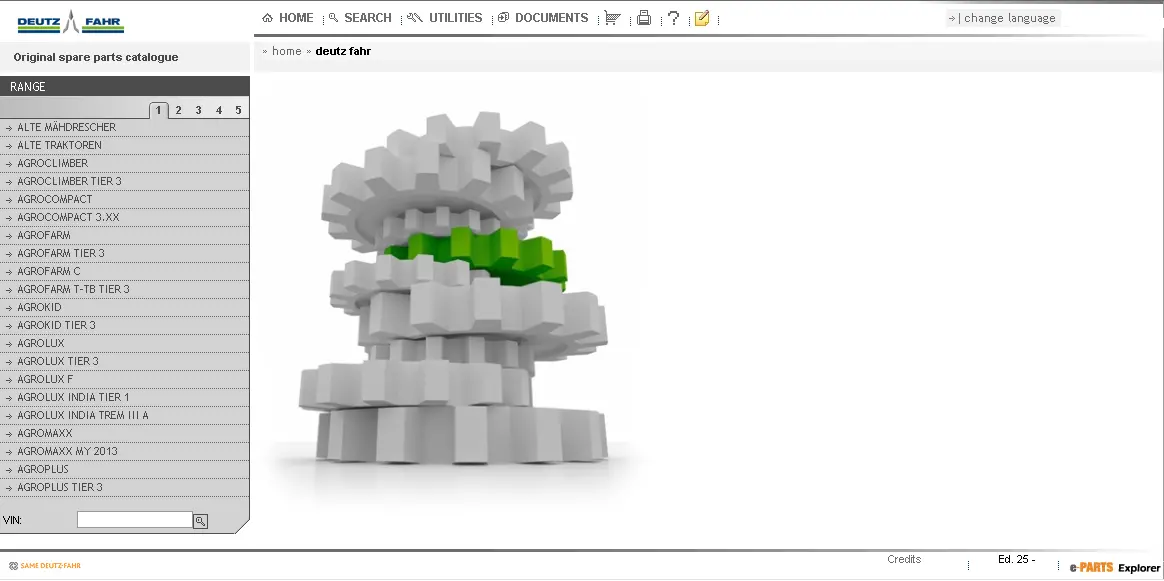Open the HOME menu
Image resolution: width=1164 pixels, height=581 pixels.
pos(288,18)
